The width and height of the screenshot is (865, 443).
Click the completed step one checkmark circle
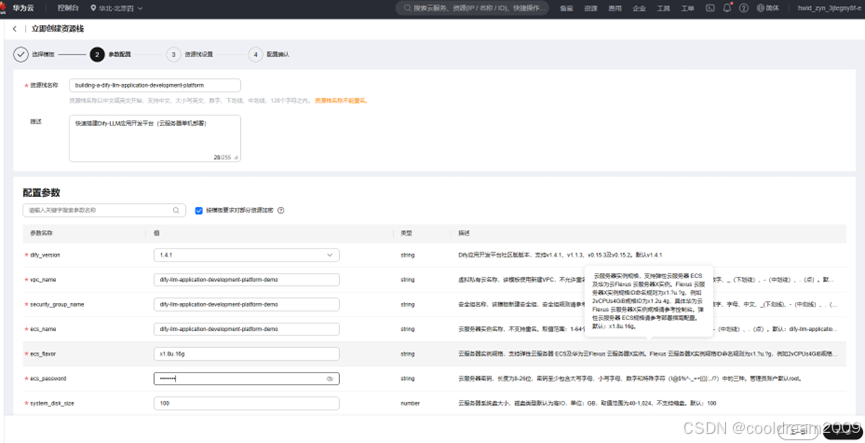point(21,55)
